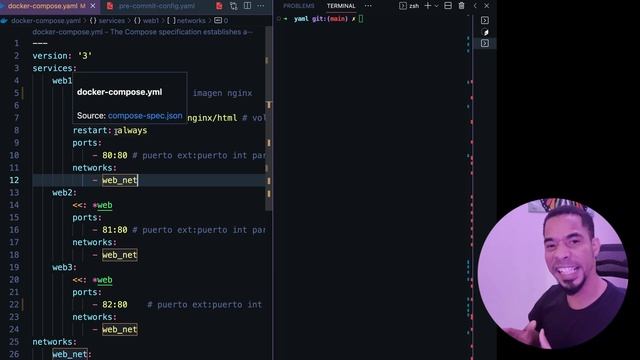The height and width of the screenshot is (360, 640).
Task: Click the 0 item breadcrumb segment
Action: tap(221, 20)
